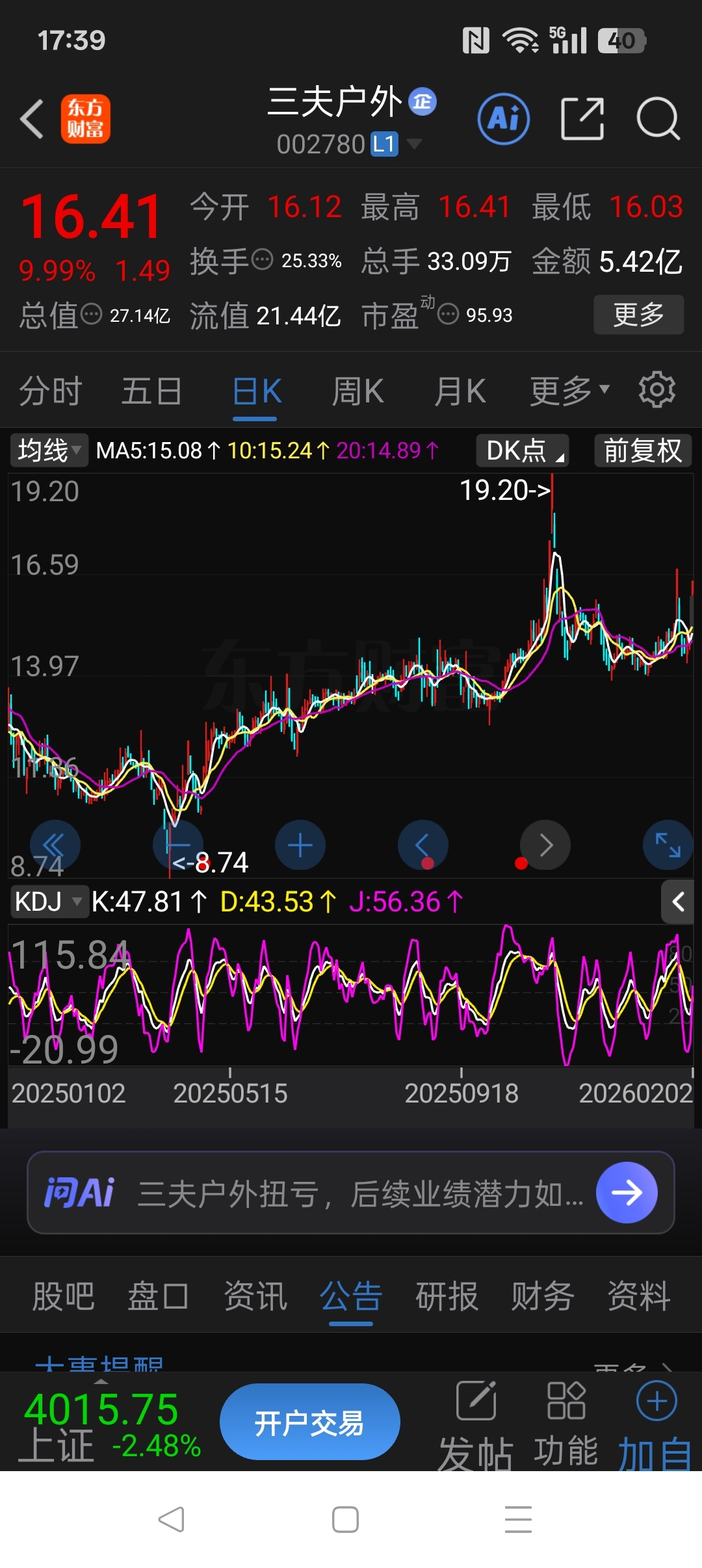The image size is (702, 1568).
Task: Tap J:56.36 KDJ value
Action: pos(406,902)
